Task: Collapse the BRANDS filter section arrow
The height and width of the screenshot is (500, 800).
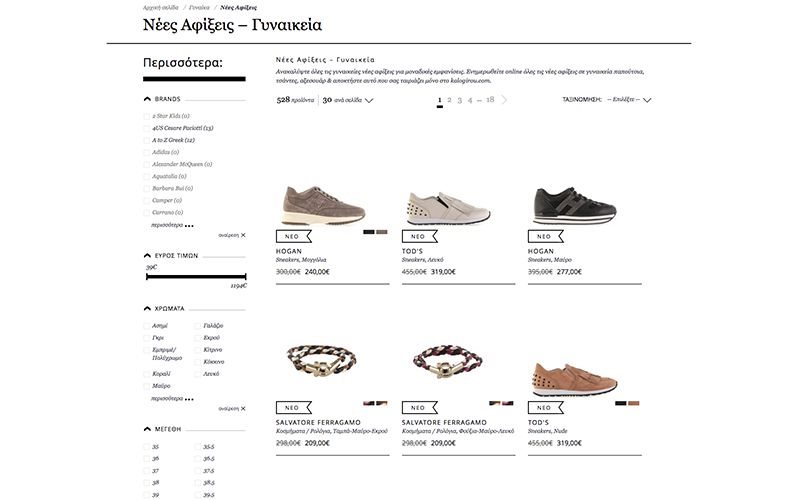Action: click(x=148, y=99)
